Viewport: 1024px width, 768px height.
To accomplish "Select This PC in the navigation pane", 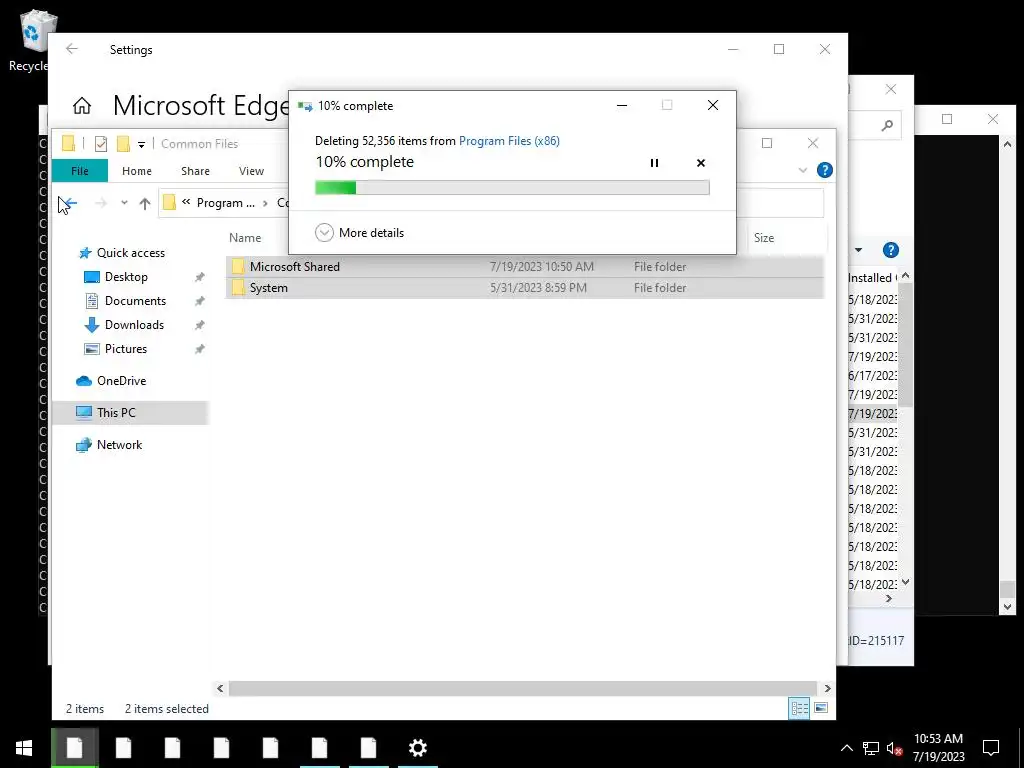I will tap(130, 413).
